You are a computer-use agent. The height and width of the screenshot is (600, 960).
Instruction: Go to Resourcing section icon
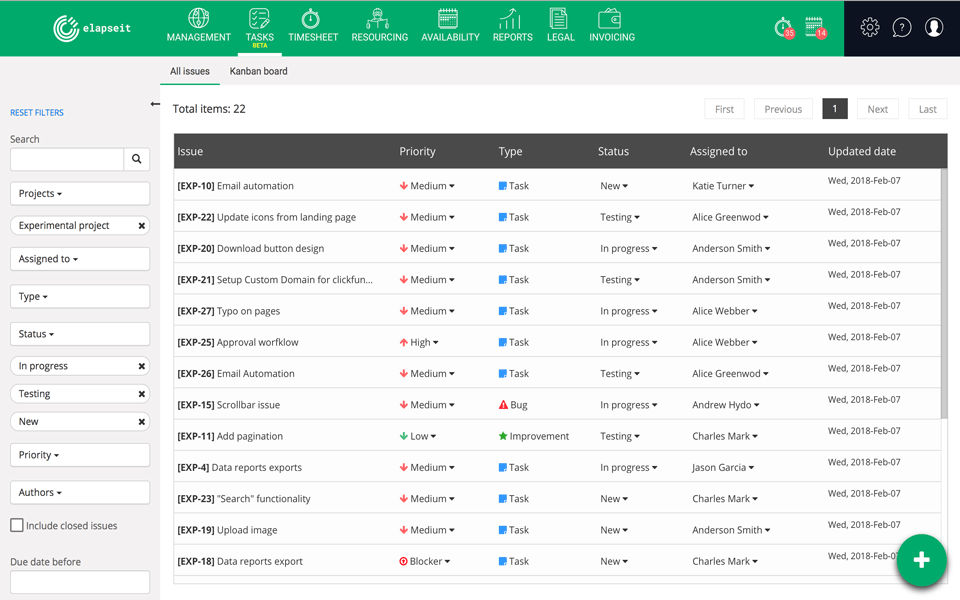pyautogui.click(x=379, y=19)
